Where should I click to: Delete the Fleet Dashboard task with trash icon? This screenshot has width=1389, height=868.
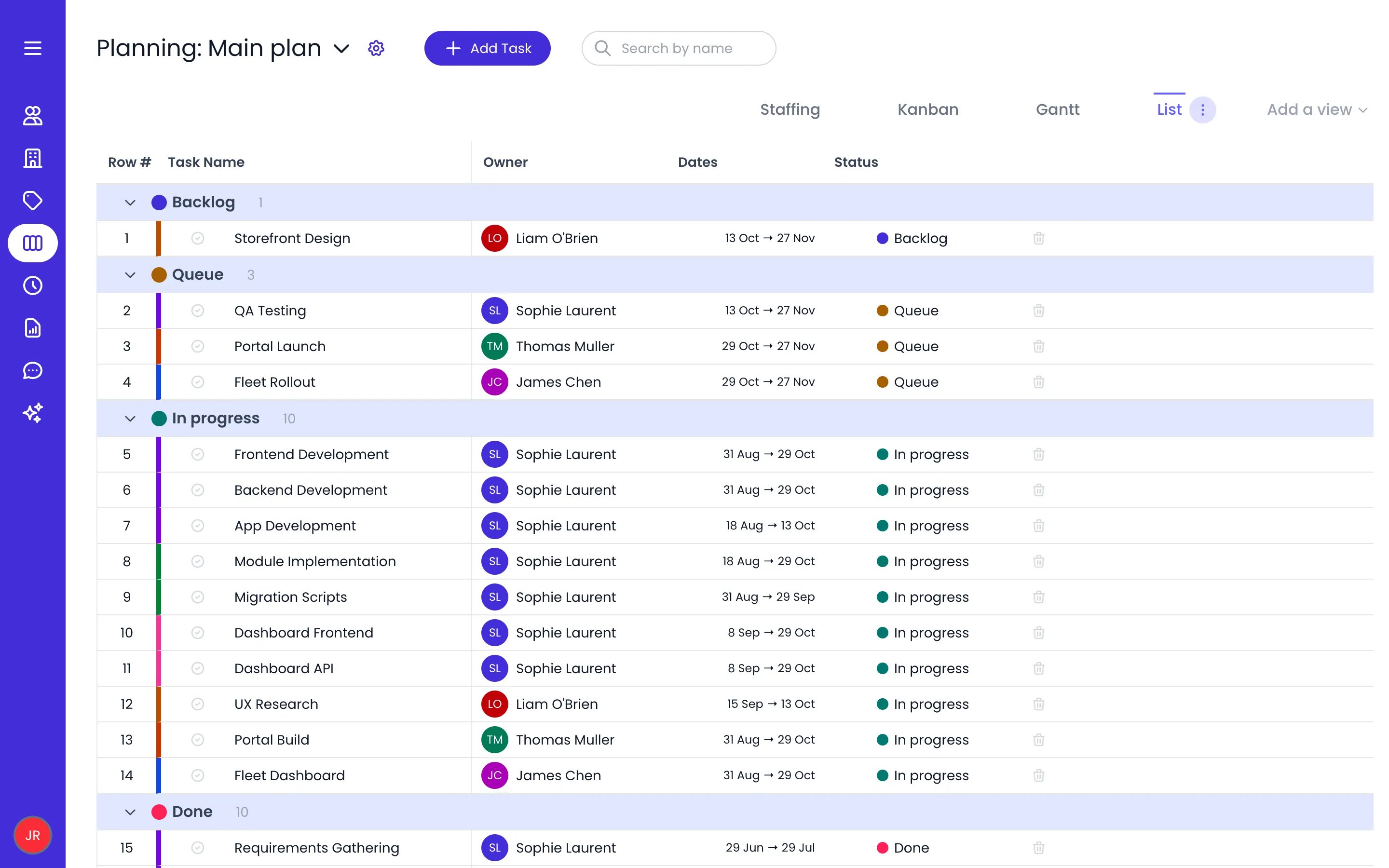click(1038, 775)
